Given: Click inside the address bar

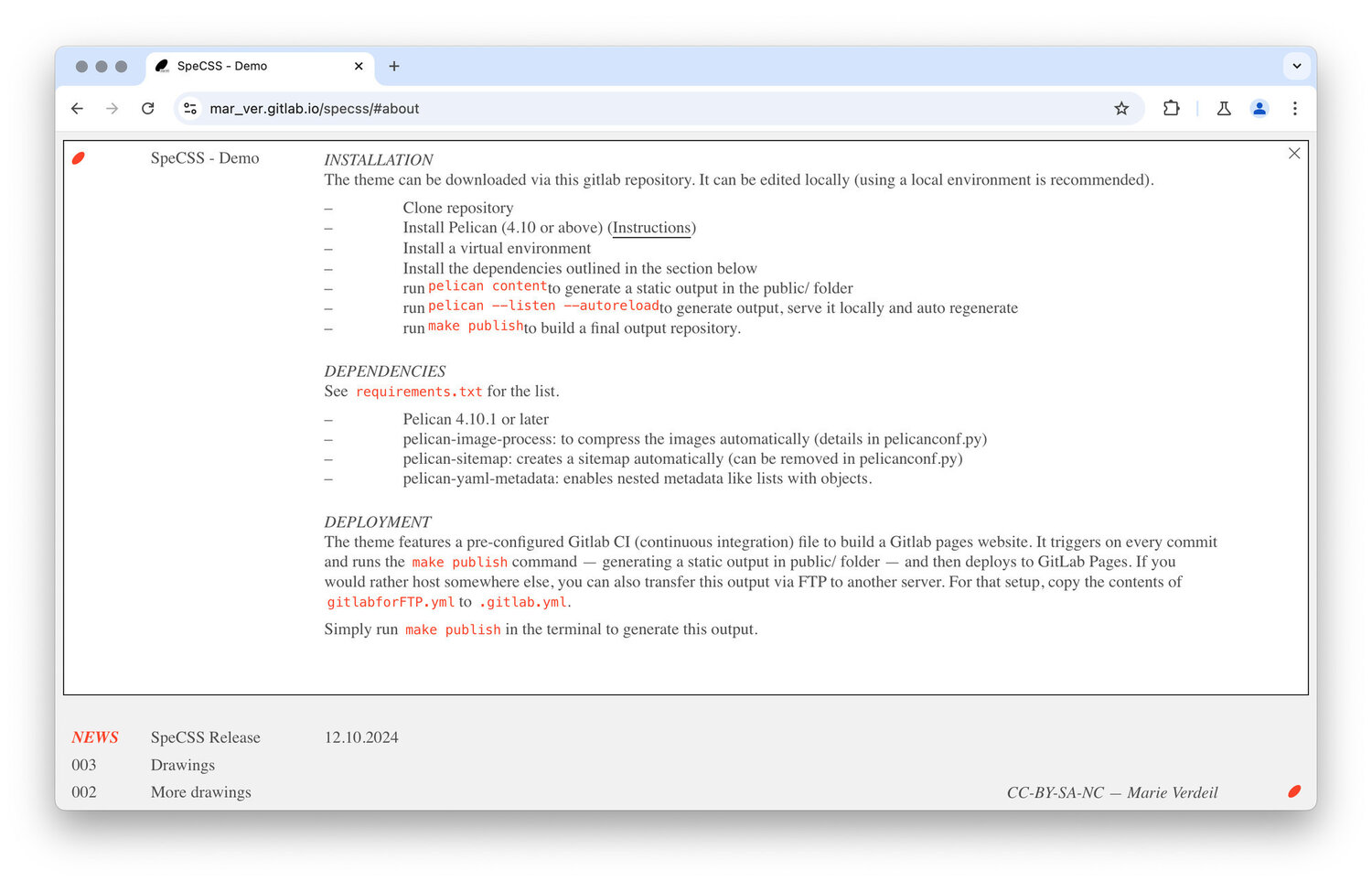Looking at the screenshot, I should [549, 108].
